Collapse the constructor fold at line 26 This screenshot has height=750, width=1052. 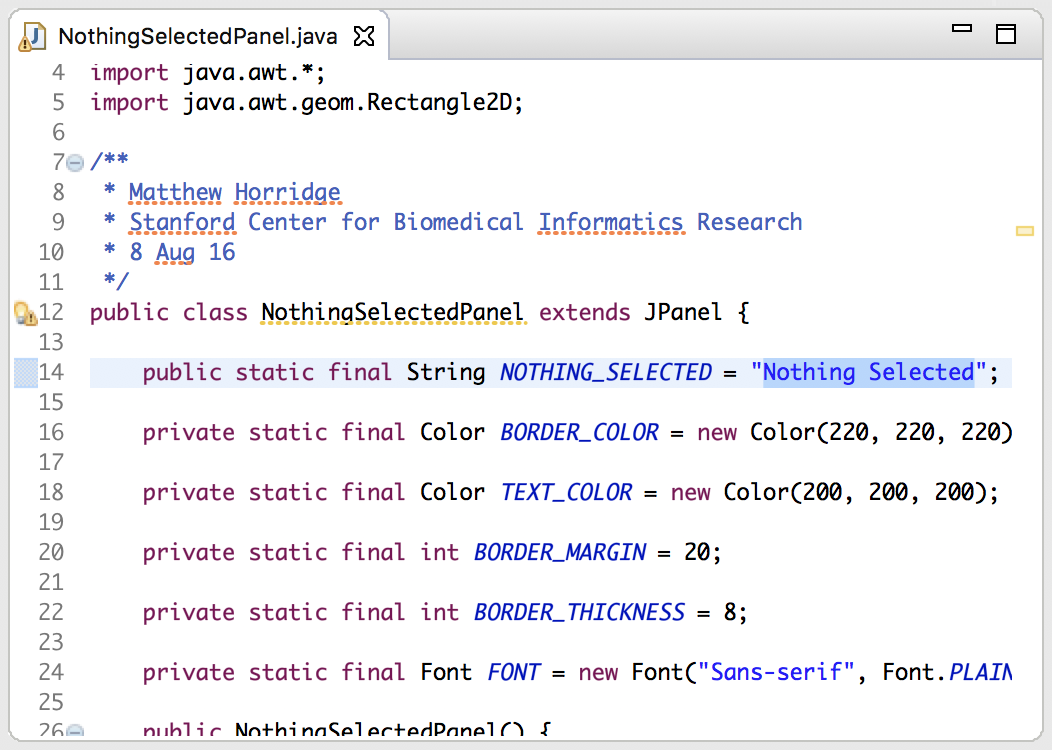click(75, 731)
